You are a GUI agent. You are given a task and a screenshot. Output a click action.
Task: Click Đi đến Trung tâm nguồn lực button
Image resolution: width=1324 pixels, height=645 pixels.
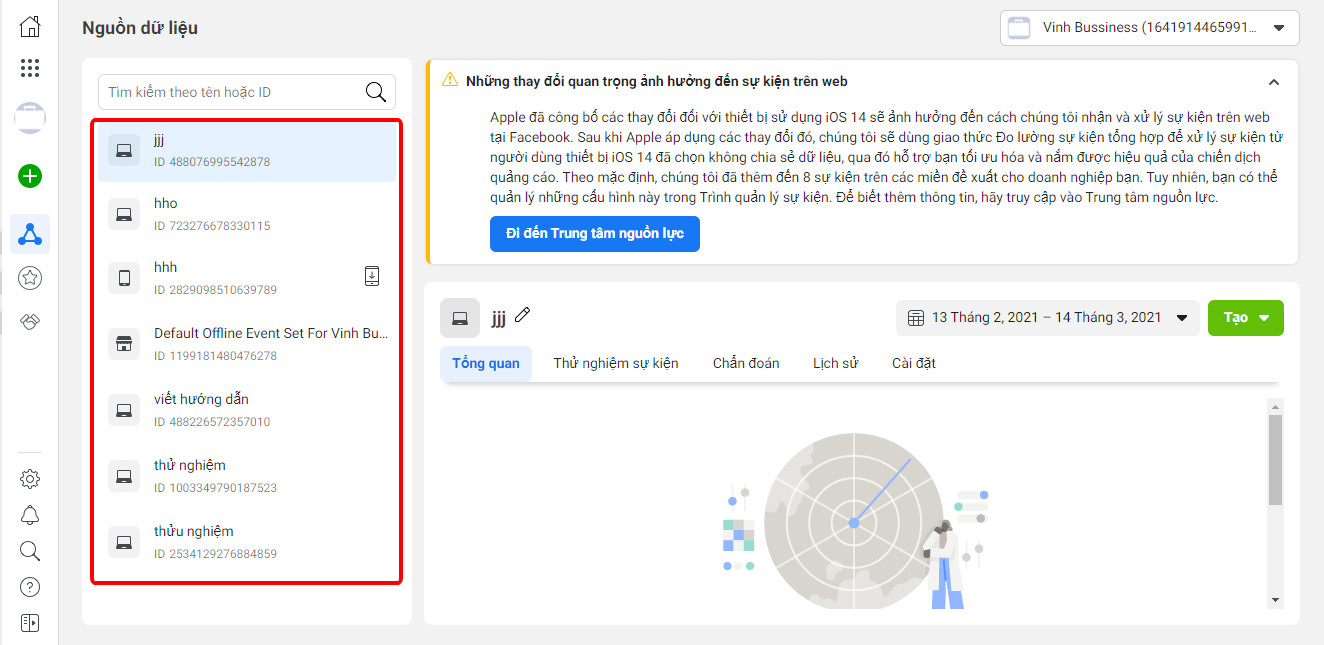click(594, 233)
